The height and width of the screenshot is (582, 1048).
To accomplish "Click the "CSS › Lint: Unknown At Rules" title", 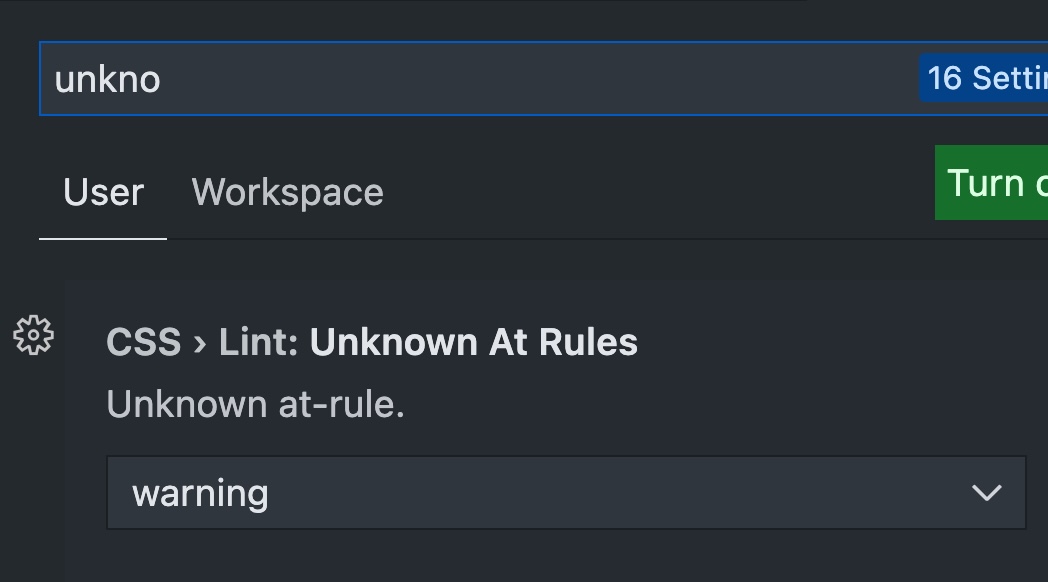I will pos(371,342).
